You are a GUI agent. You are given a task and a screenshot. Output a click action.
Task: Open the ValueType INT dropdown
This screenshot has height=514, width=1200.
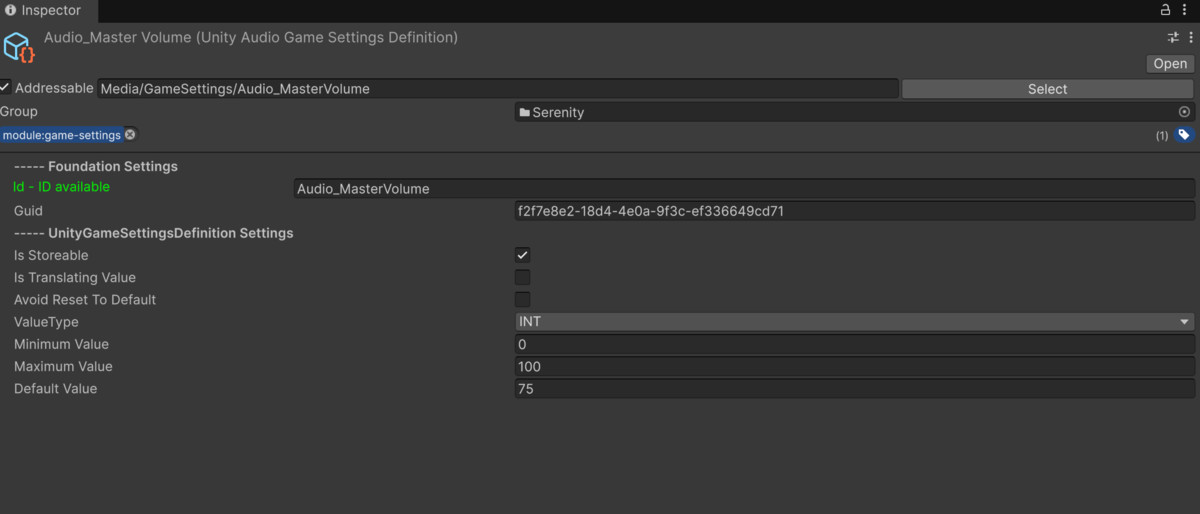(855, 322)
